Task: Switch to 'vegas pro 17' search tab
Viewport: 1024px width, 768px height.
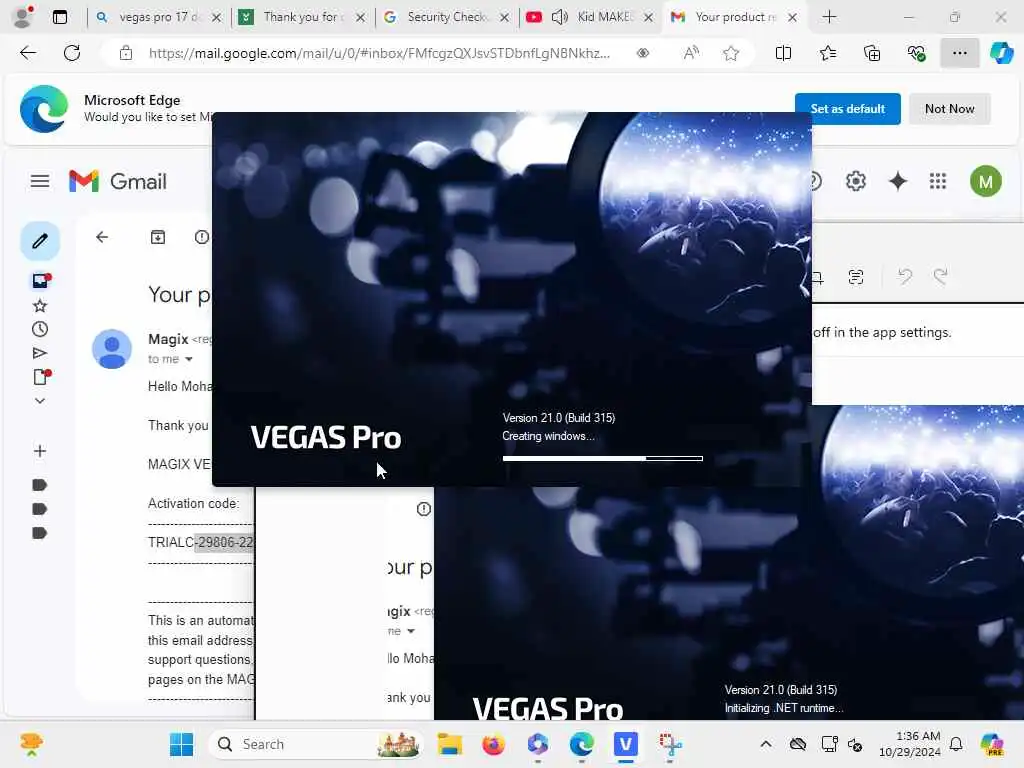Action: point(159,17)
